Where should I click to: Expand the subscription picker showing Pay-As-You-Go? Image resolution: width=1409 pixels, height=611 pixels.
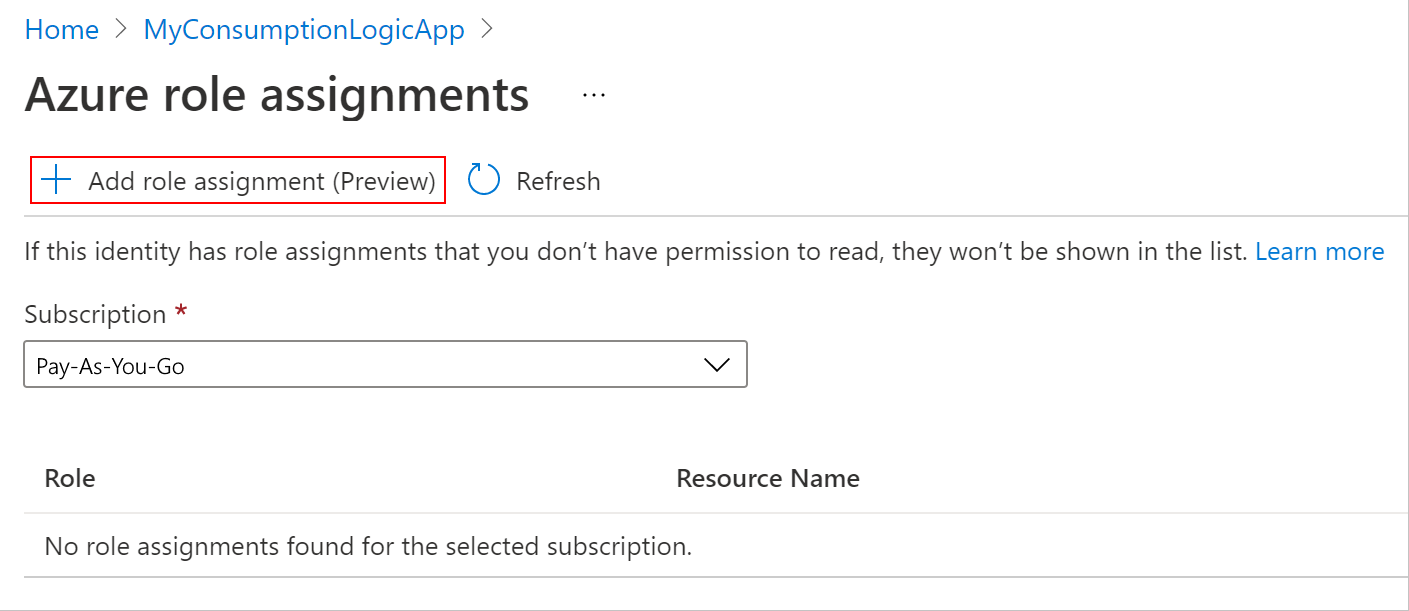pyautogui.click(x=385, y=364)
